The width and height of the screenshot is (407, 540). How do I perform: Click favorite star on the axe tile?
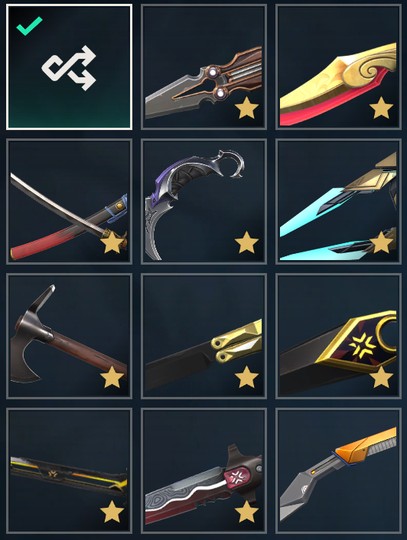pos(112,377)
